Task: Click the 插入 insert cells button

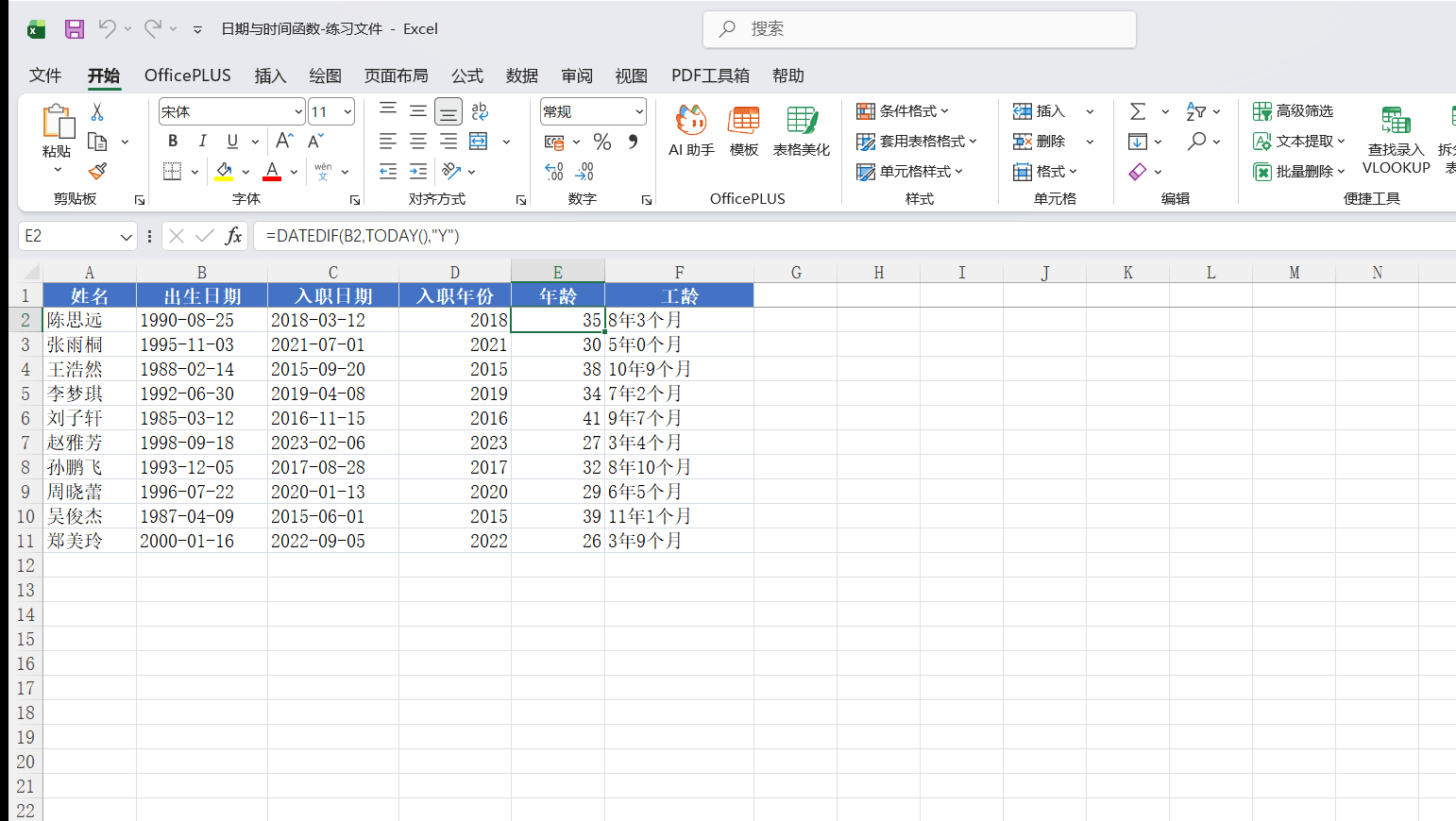Action: coord(1039,111)
